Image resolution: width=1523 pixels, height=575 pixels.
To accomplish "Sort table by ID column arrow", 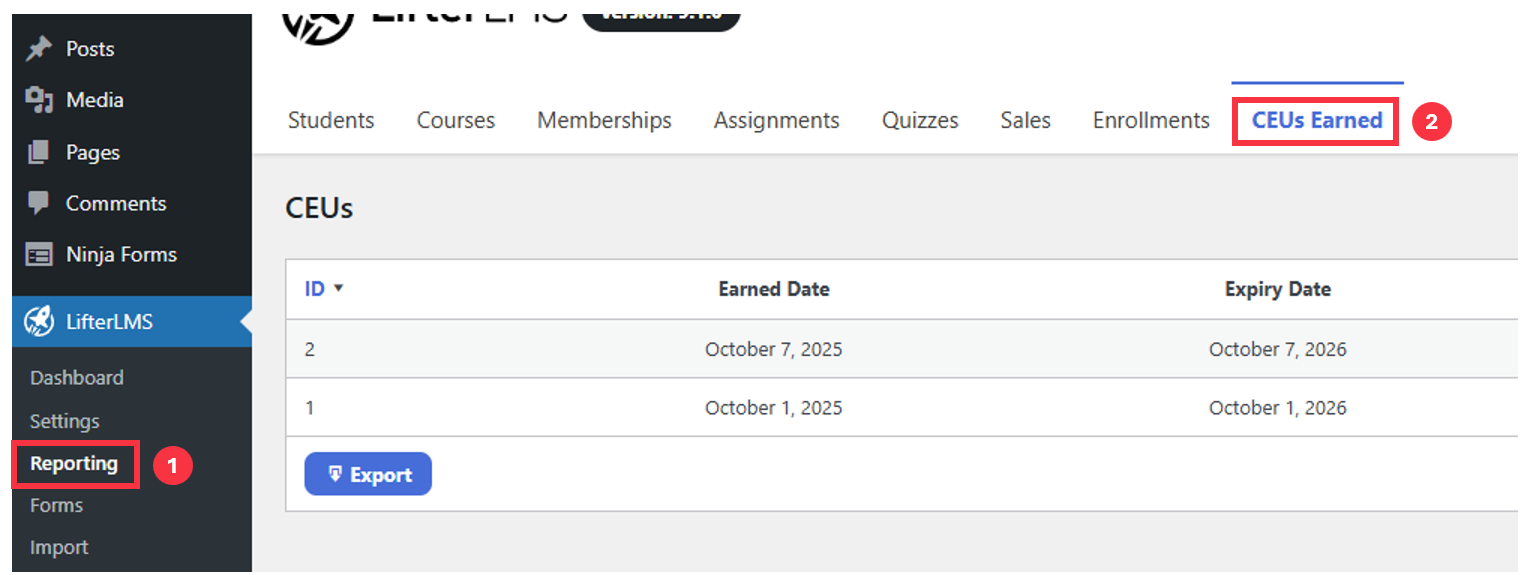I will click(x=338, y=289).
